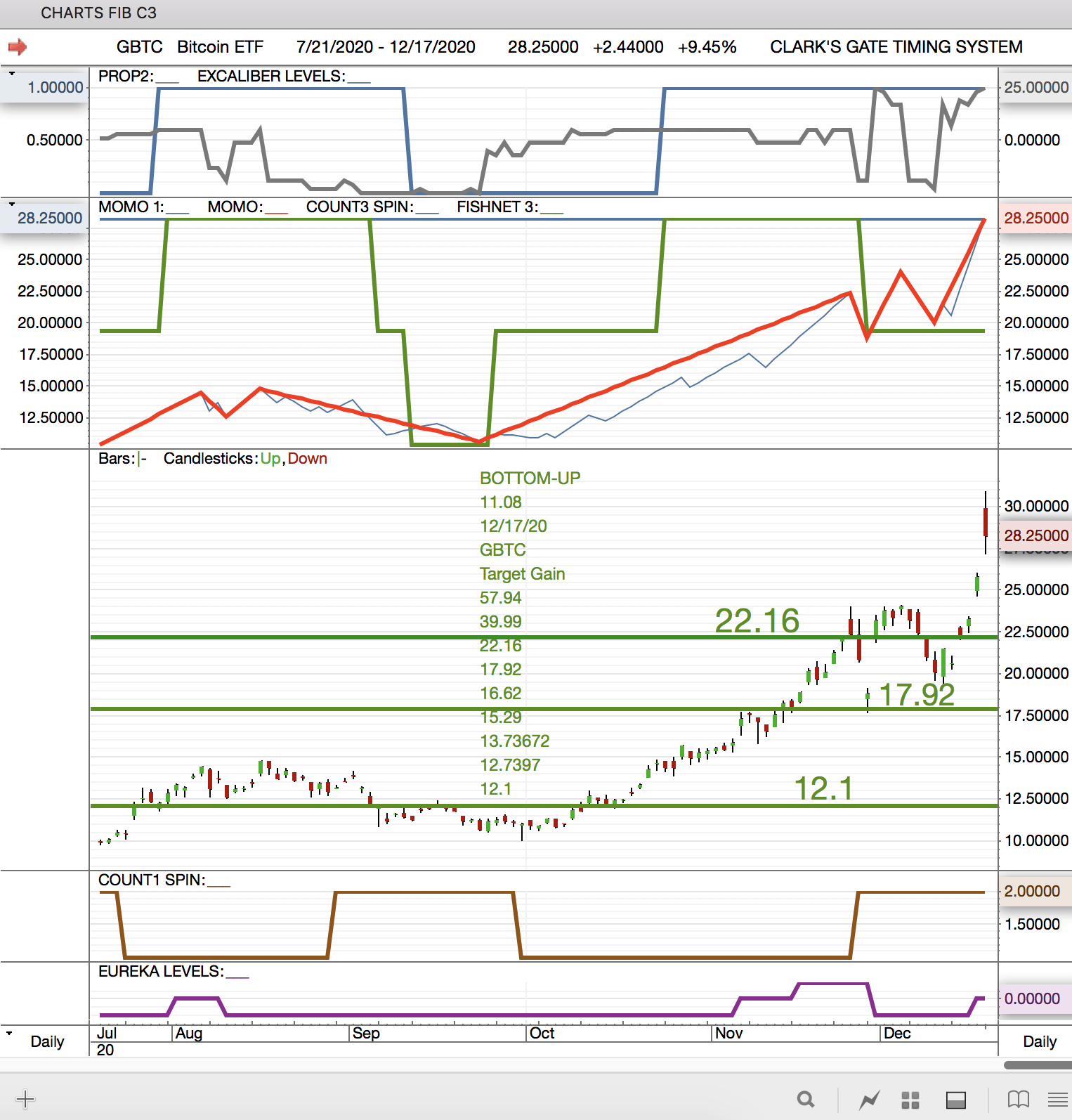Select the COUNT3 SPIN legend label
This screenshot has width=1072, height=1120.
click(372, 207)
